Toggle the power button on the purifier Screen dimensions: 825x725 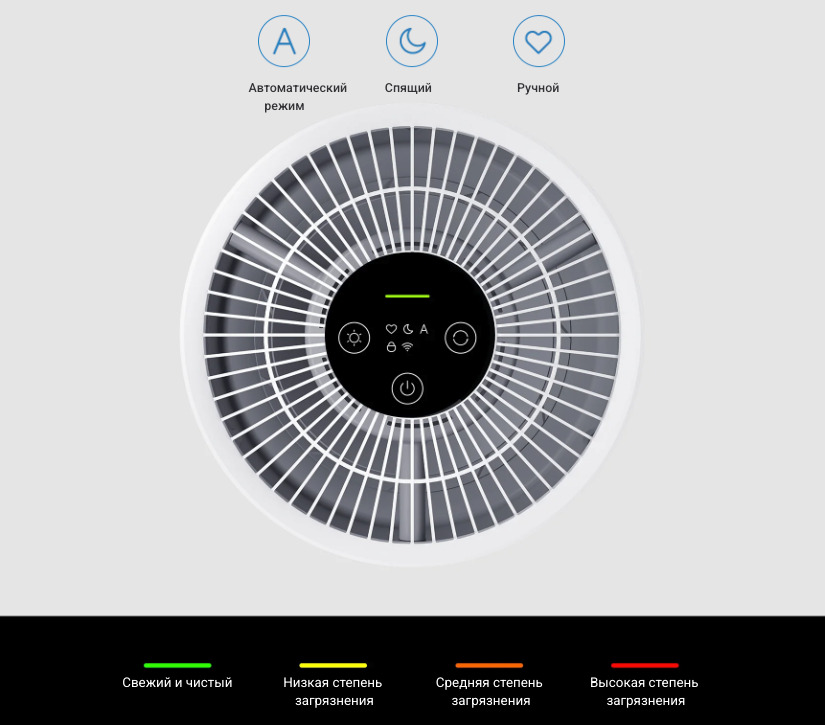(x=407, y=388)
